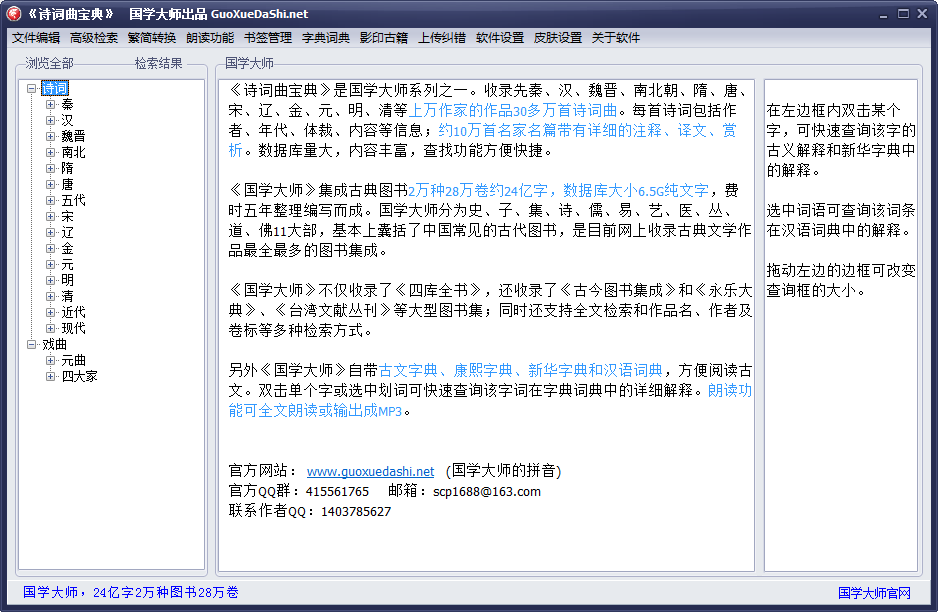Expand the 秦 tree node

(x=51, y=104)
